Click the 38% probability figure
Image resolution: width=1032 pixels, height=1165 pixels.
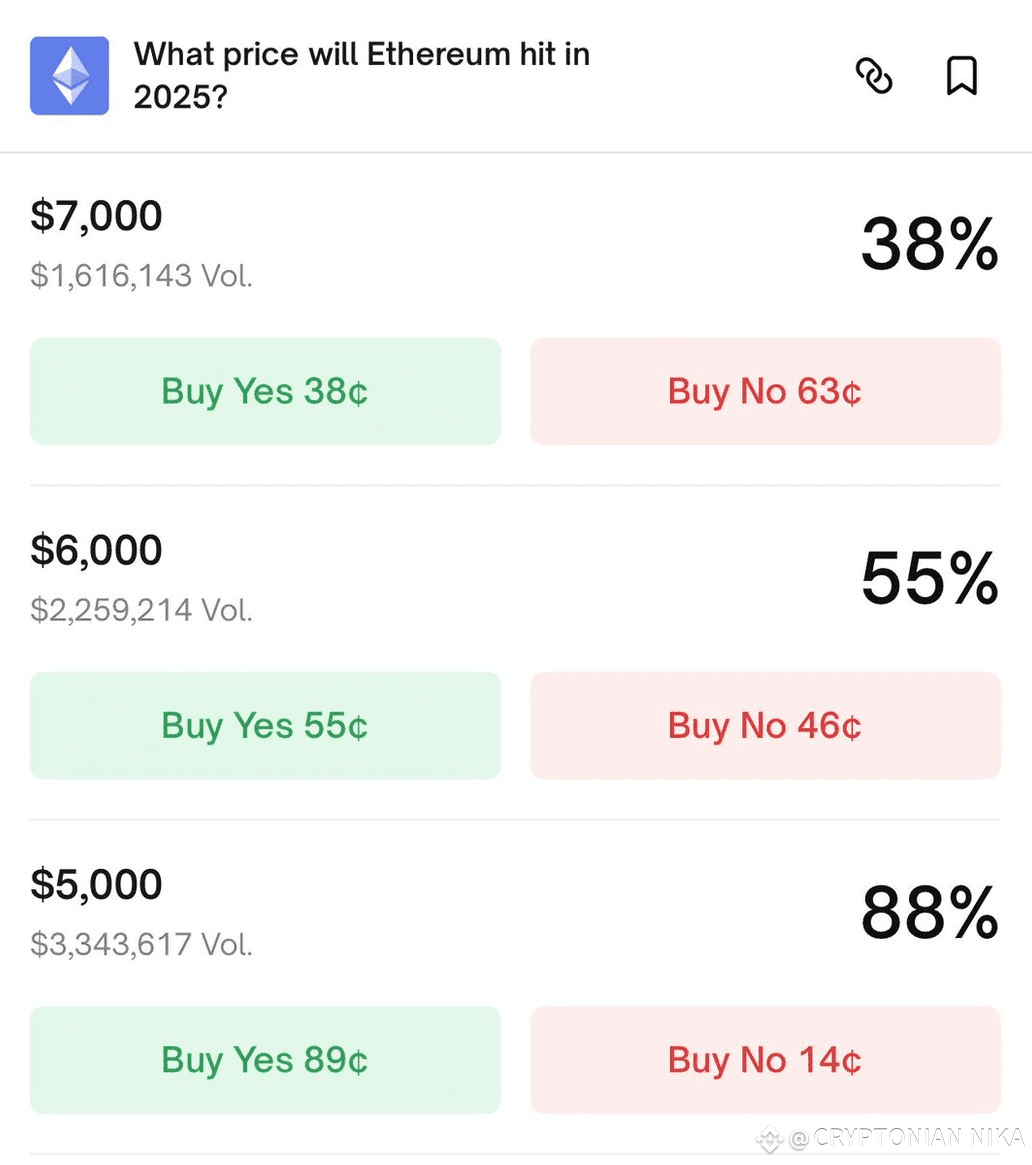pyautogui.click(x=929, y=244)
